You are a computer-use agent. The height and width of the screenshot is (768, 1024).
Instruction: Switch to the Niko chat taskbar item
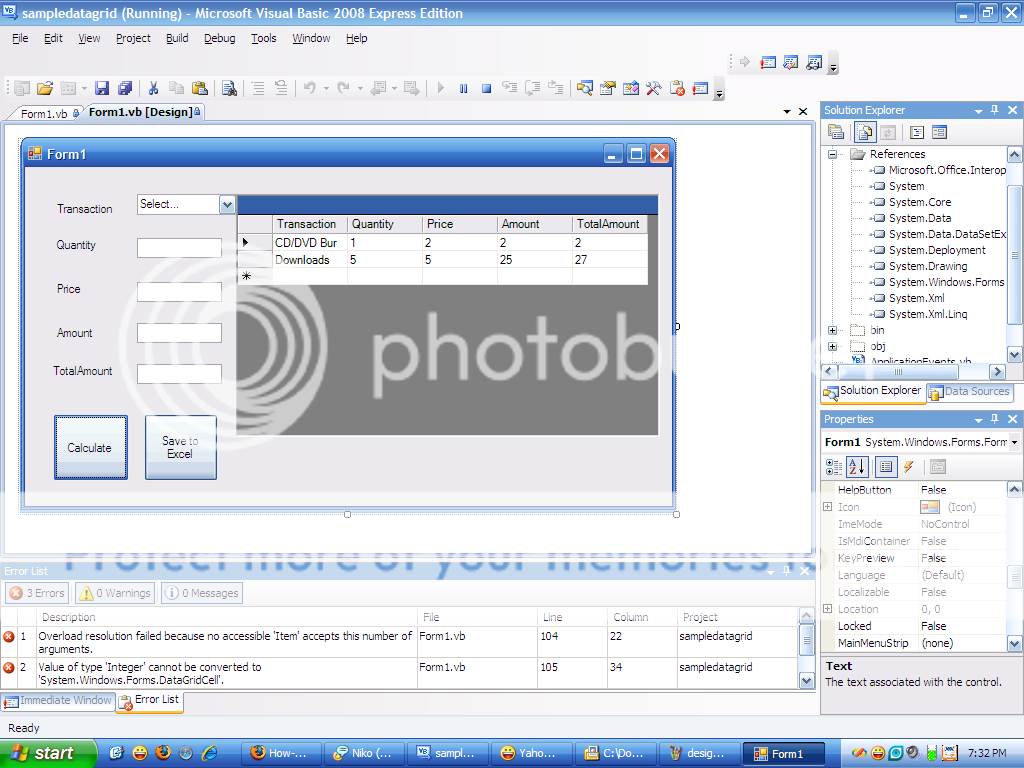coord(363,753)
